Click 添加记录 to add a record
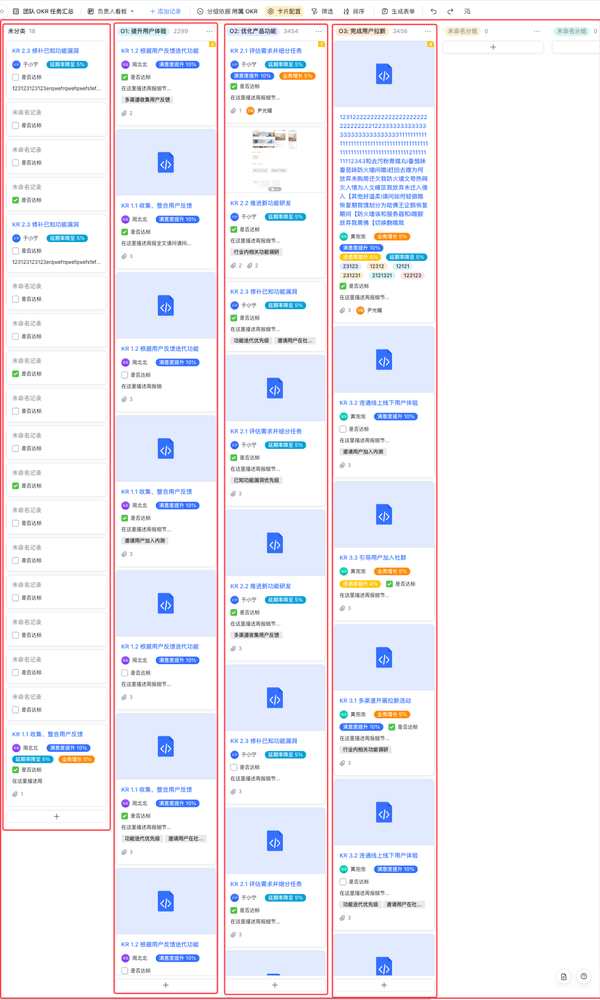Screen dimensions: 600x1000 click(165, 11)
